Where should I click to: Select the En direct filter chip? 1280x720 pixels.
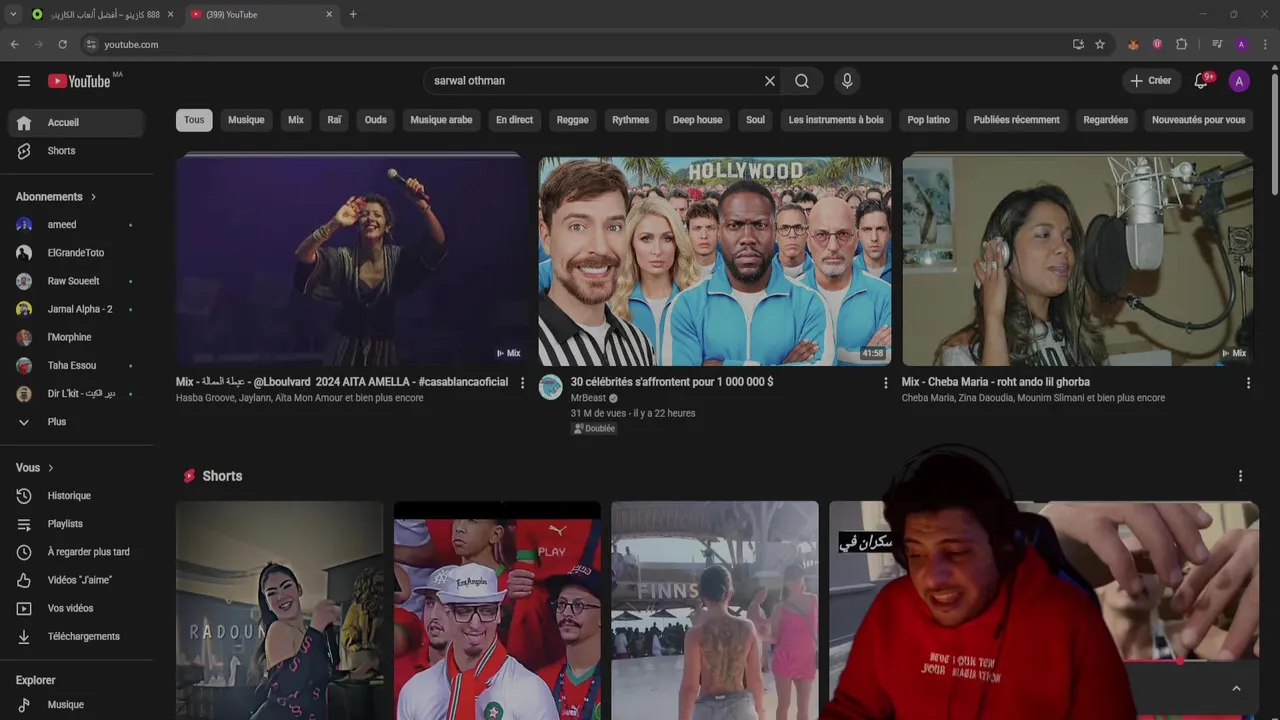pos(515,120)
